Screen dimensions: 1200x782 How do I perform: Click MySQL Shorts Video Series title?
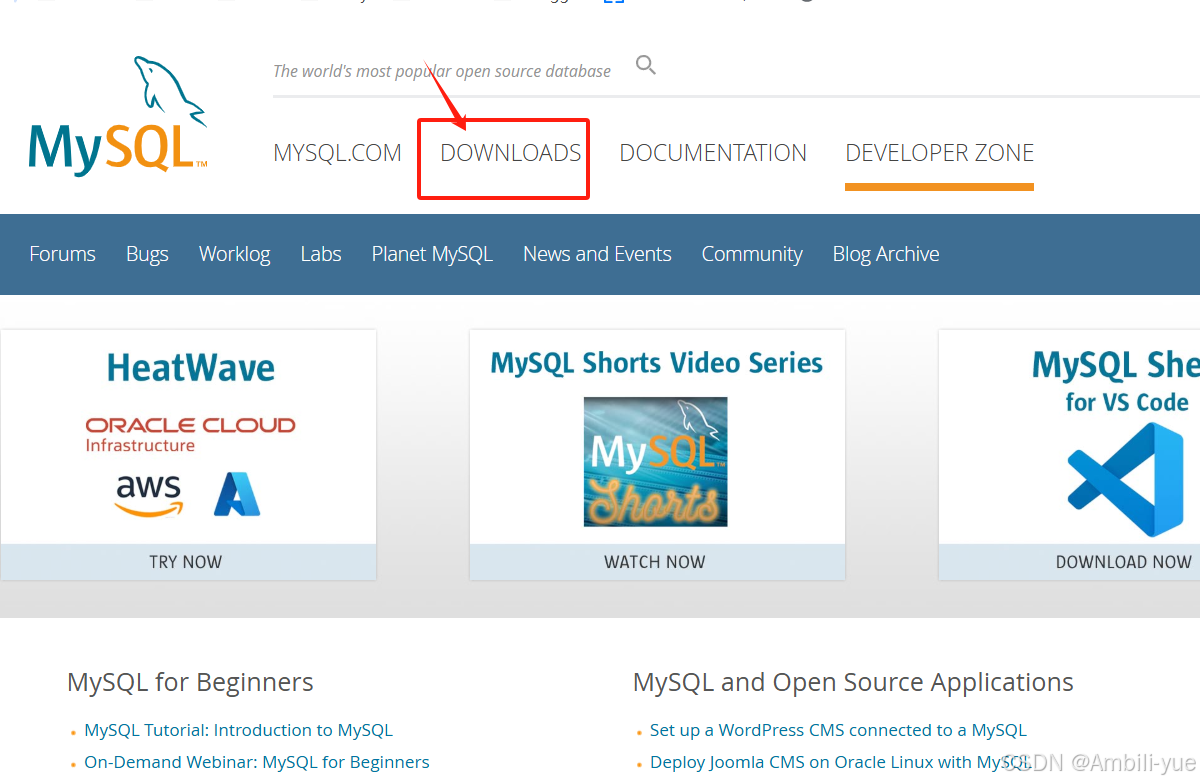(657, 363)
